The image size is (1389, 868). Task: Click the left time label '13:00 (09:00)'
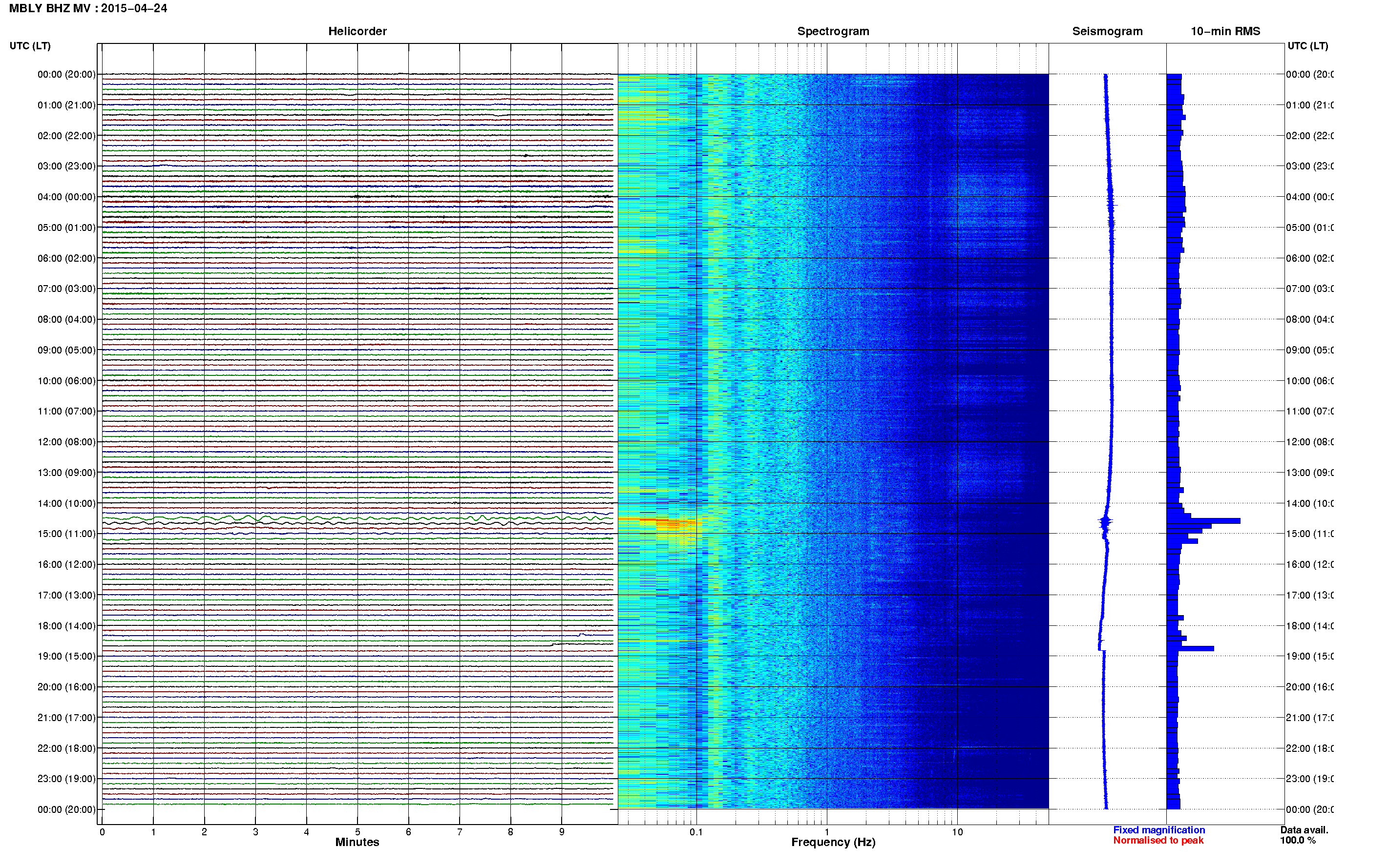coord(66,473)
